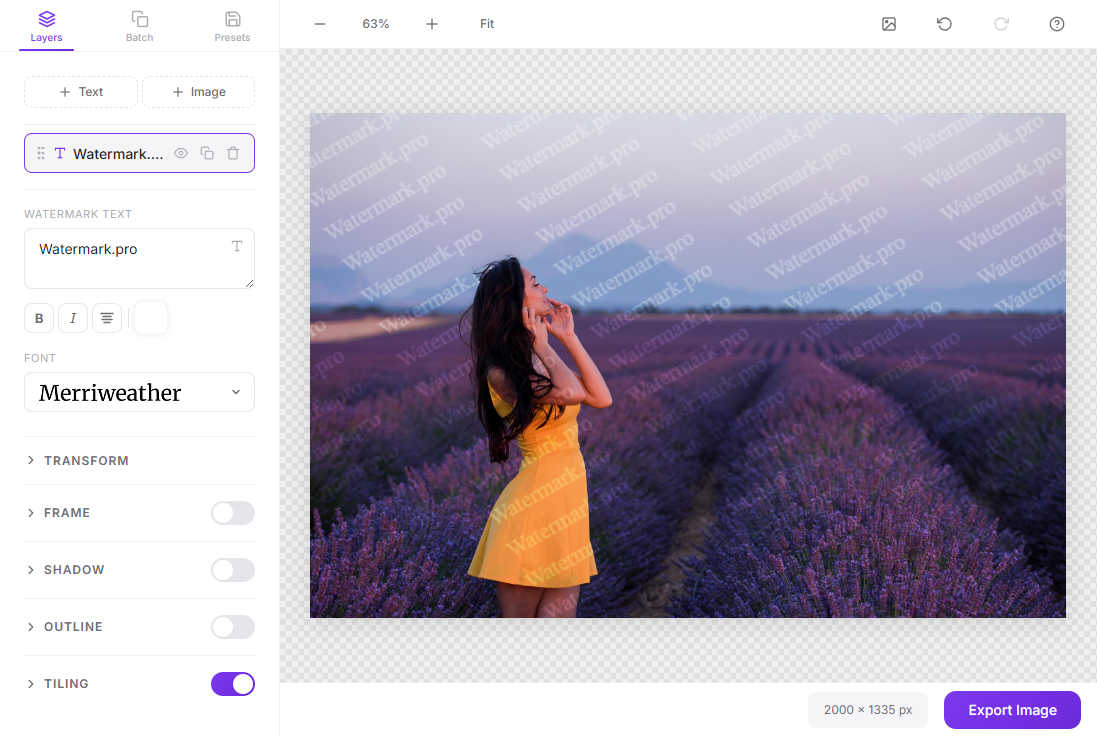Toggle bold formatting for watermark text
This screenshot has height=737, width=1097.
(39, 318)
